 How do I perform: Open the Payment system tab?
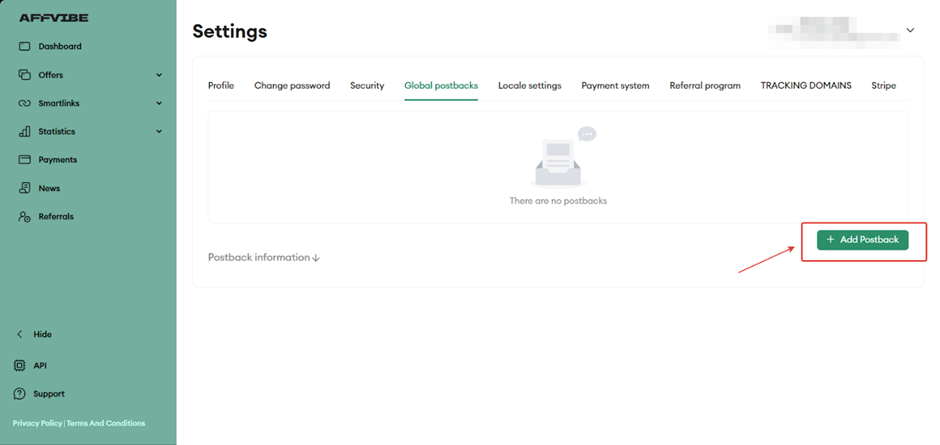615,86
